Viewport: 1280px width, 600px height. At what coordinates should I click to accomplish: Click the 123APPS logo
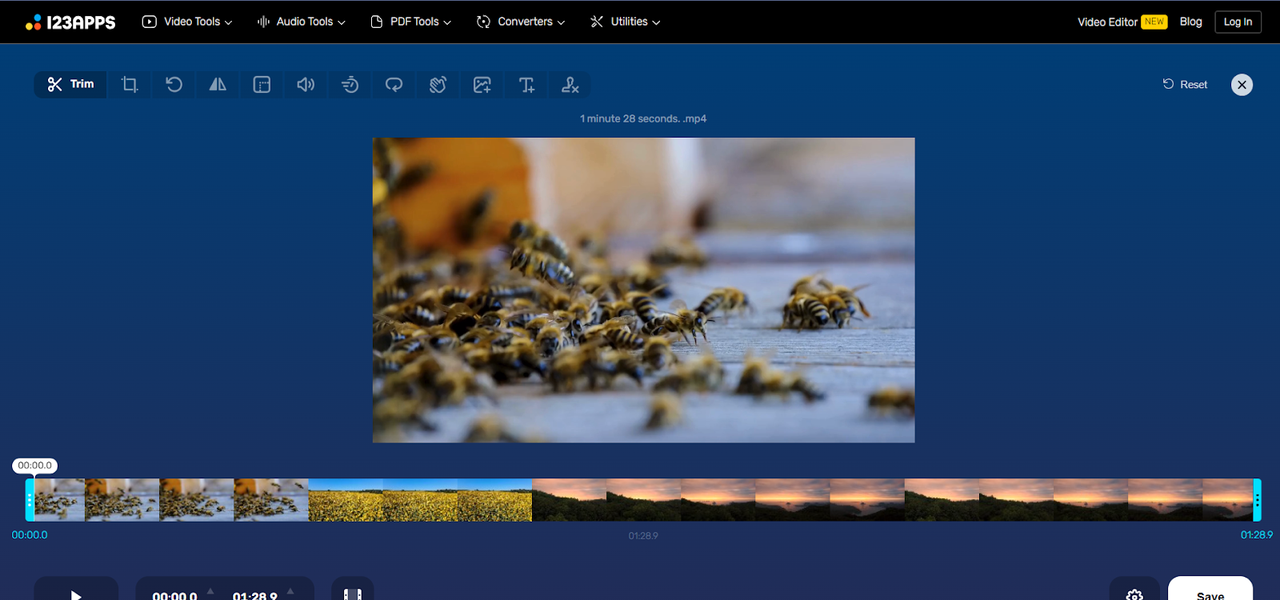click(71, 22)
